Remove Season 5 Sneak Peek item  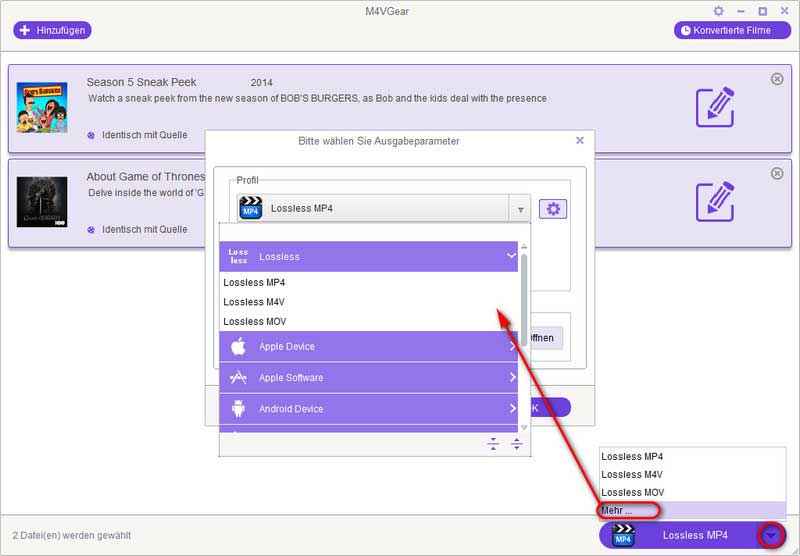coord(777,79)
